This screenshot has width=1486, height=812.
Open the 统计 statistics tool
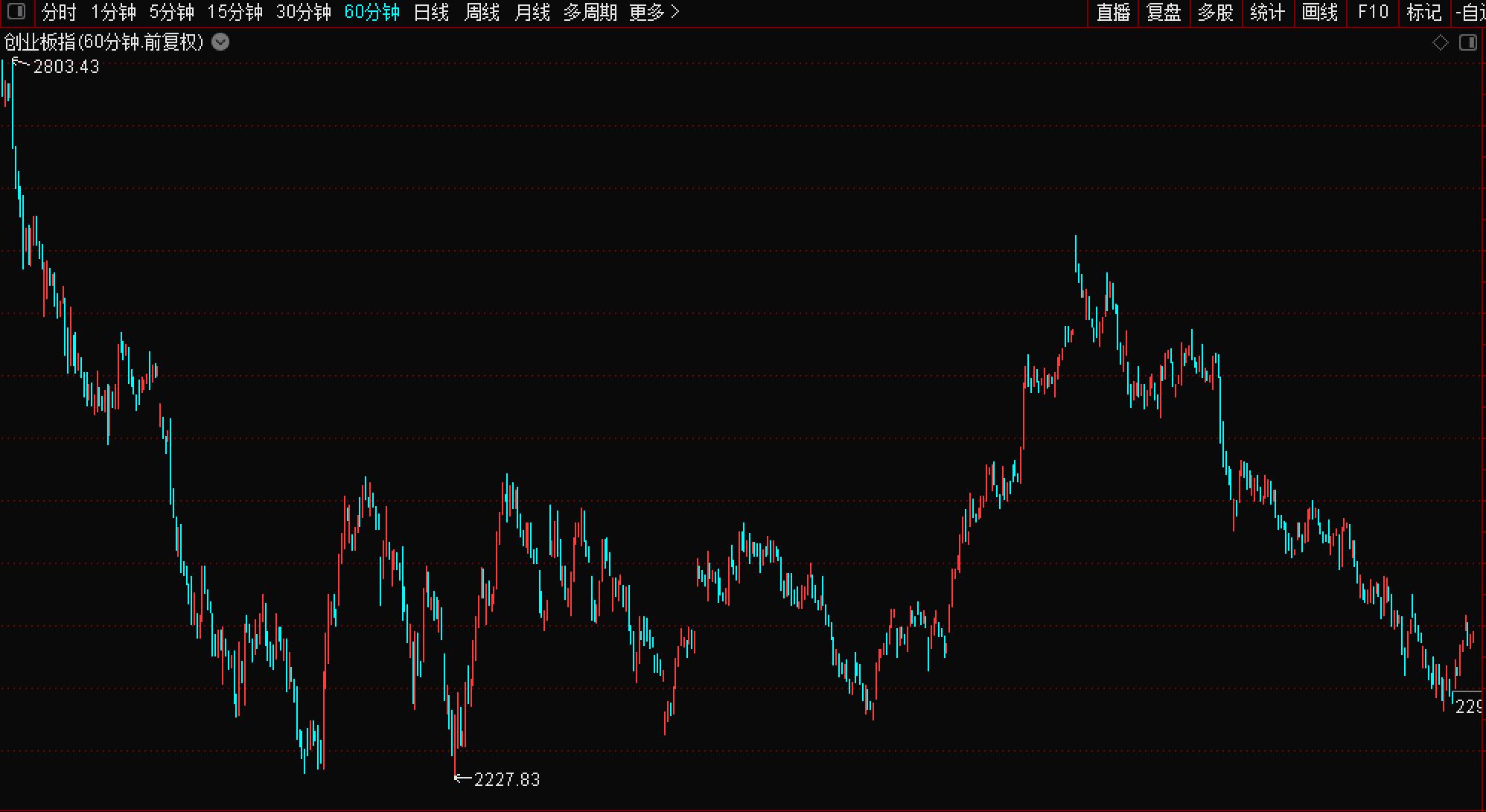point(1267,12)
